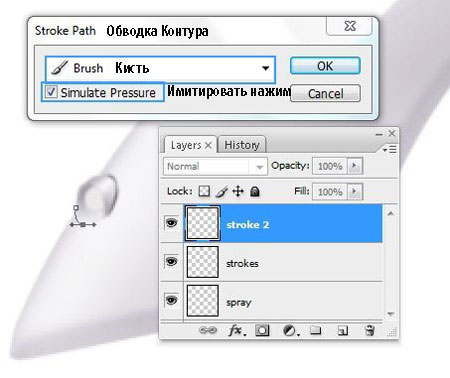Click the link layers icon
450x378 pixels.
208,330
